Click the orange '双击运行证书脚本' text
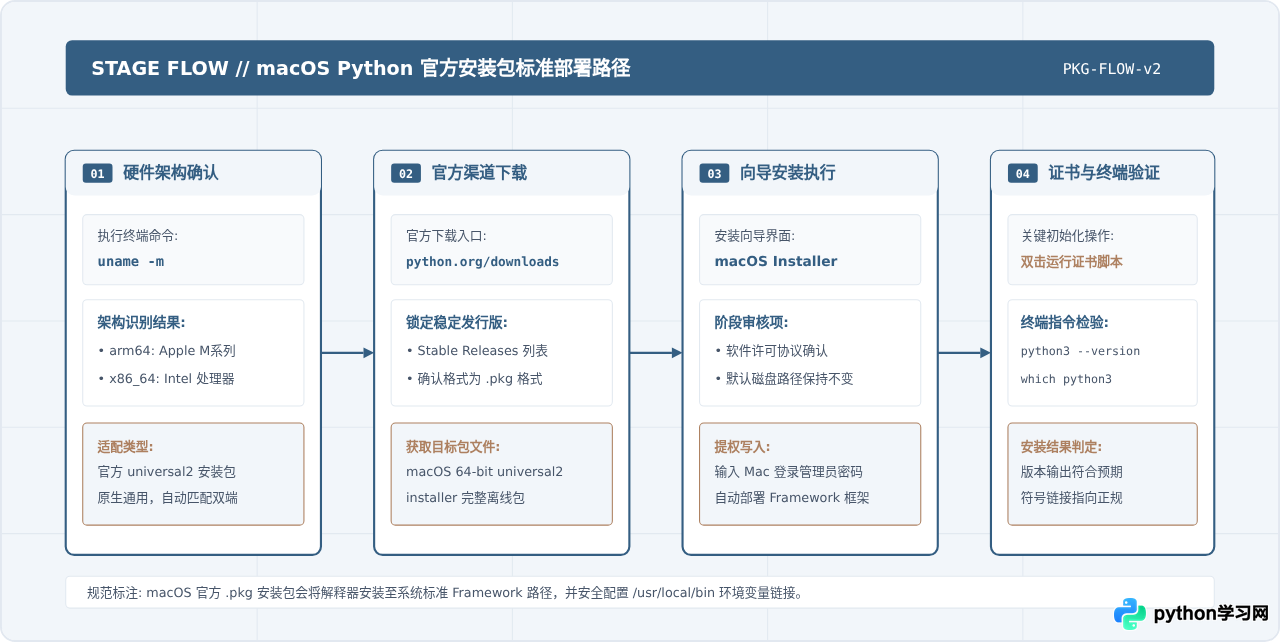1280x642 pixels. click(x=1071, y=261)
